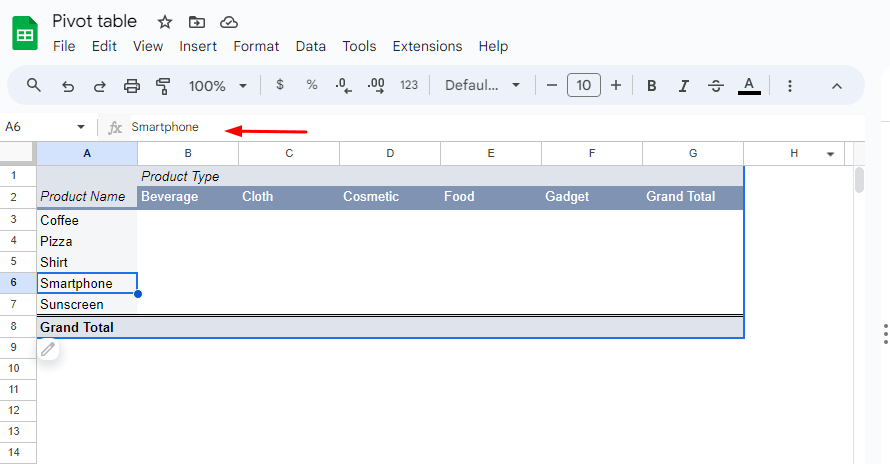
Task: Check cloud save status icon
Action: coord(229,21)
